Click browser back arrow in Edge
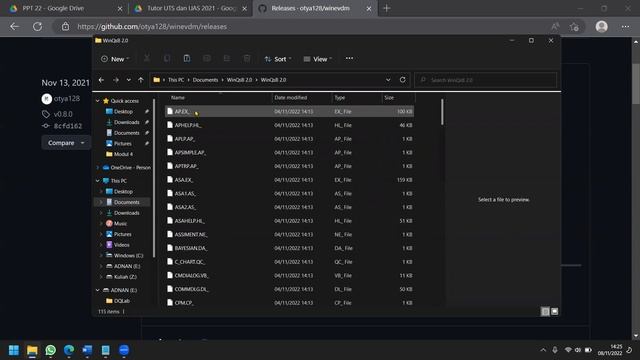 tap(15, 27)
